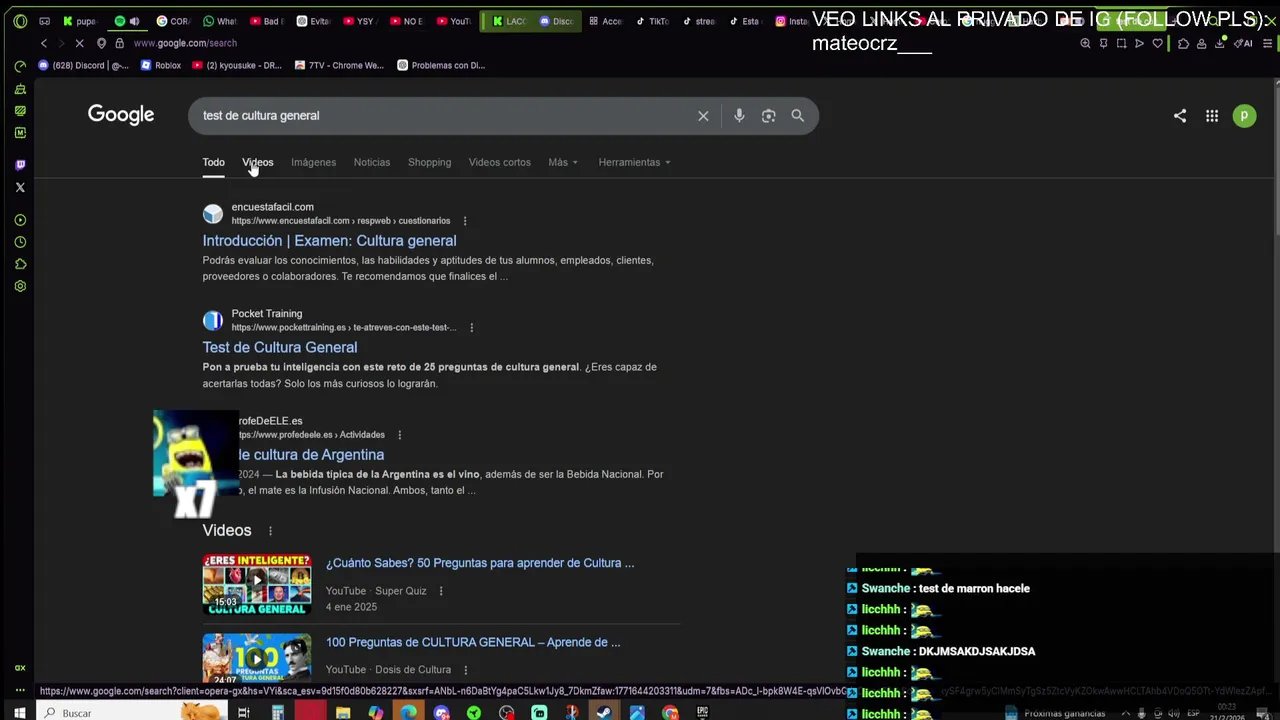The image size is (1280, 720).
Task: Open options menu for ProfeDeELE result
Action: pos(399,435)
